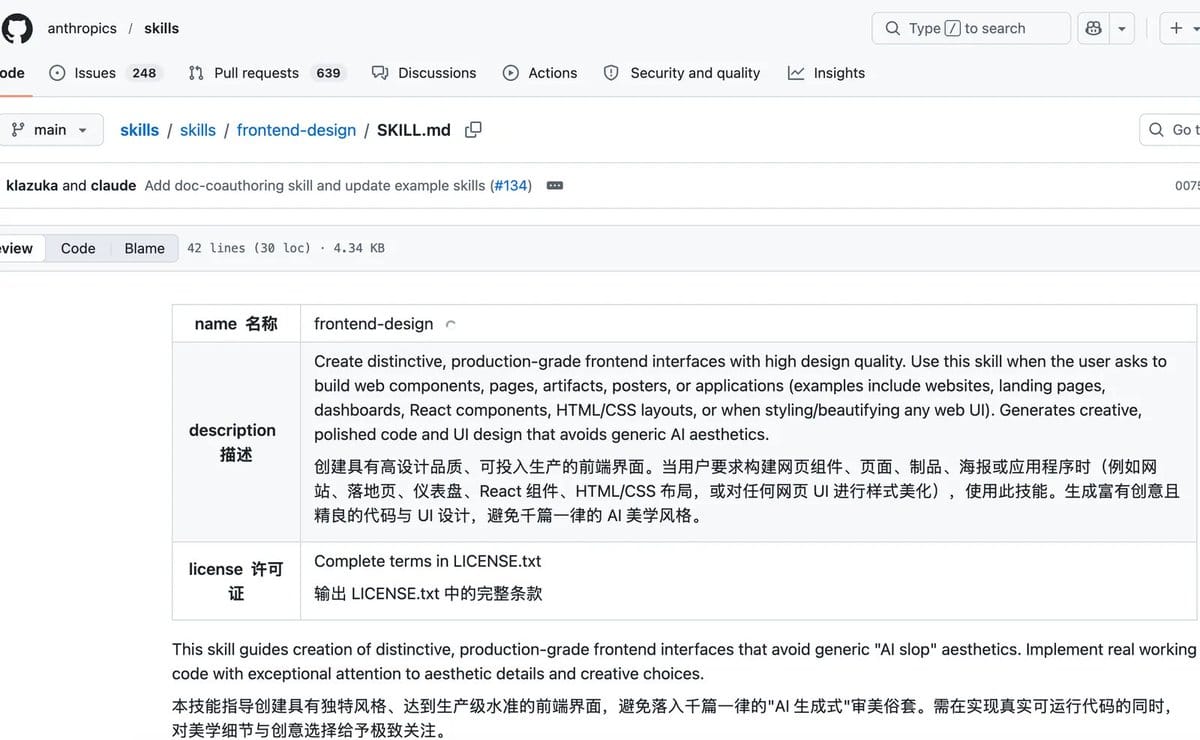The image size is (1200, 740).
Task: Click the Issues circle icon
Action: pyautogui.click(x=57, y=73)
